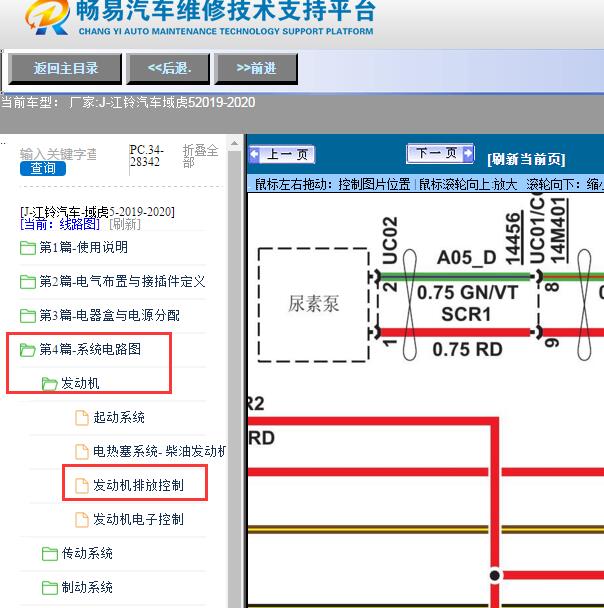Expand the 制动系统 subfolder label

tap(87, 587)
